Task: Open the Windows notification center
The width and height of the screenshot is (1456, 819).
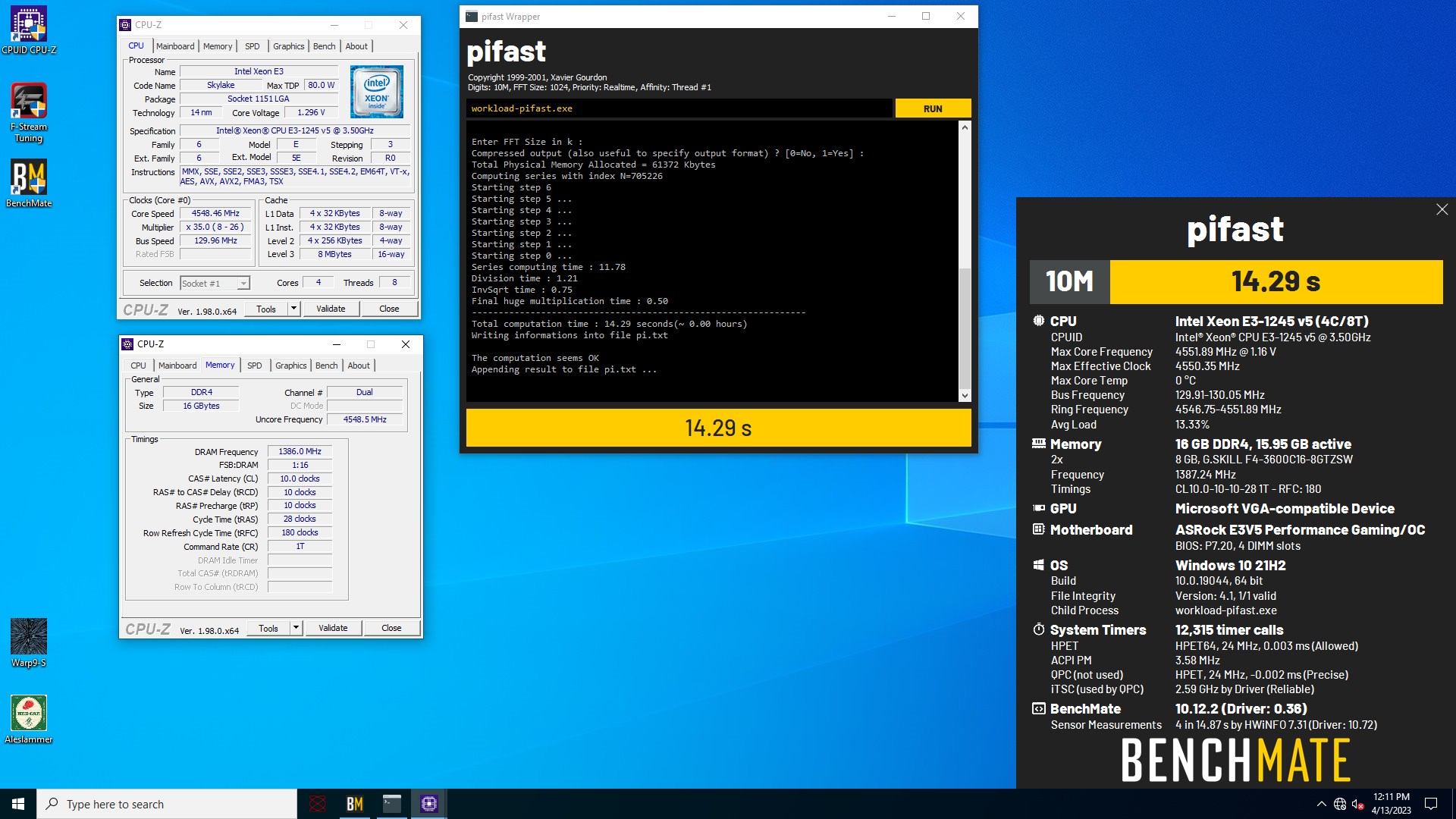Action: click(1431, 804)
